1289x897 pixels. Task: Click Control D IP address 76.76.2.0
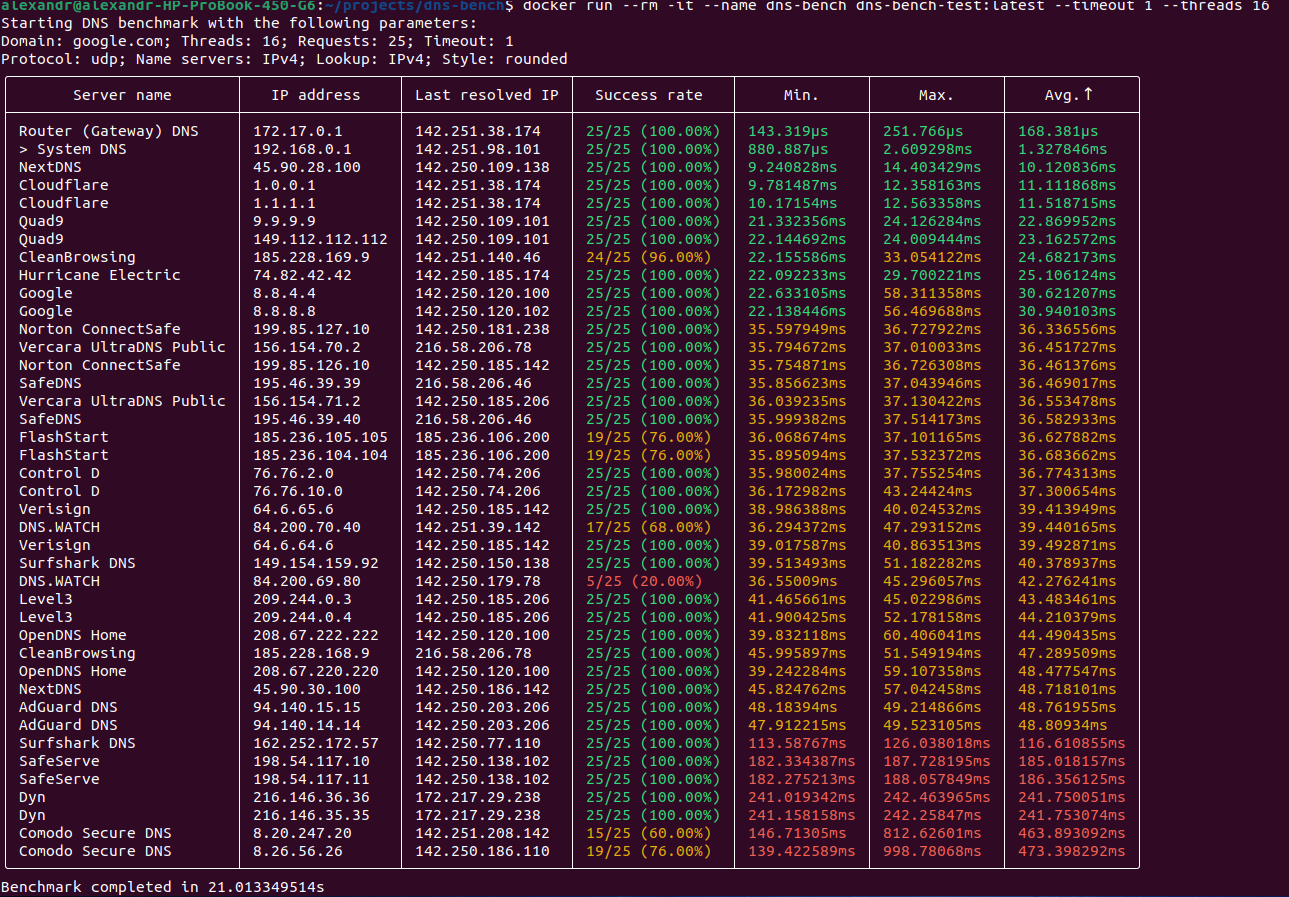click(x=293, y=473)
